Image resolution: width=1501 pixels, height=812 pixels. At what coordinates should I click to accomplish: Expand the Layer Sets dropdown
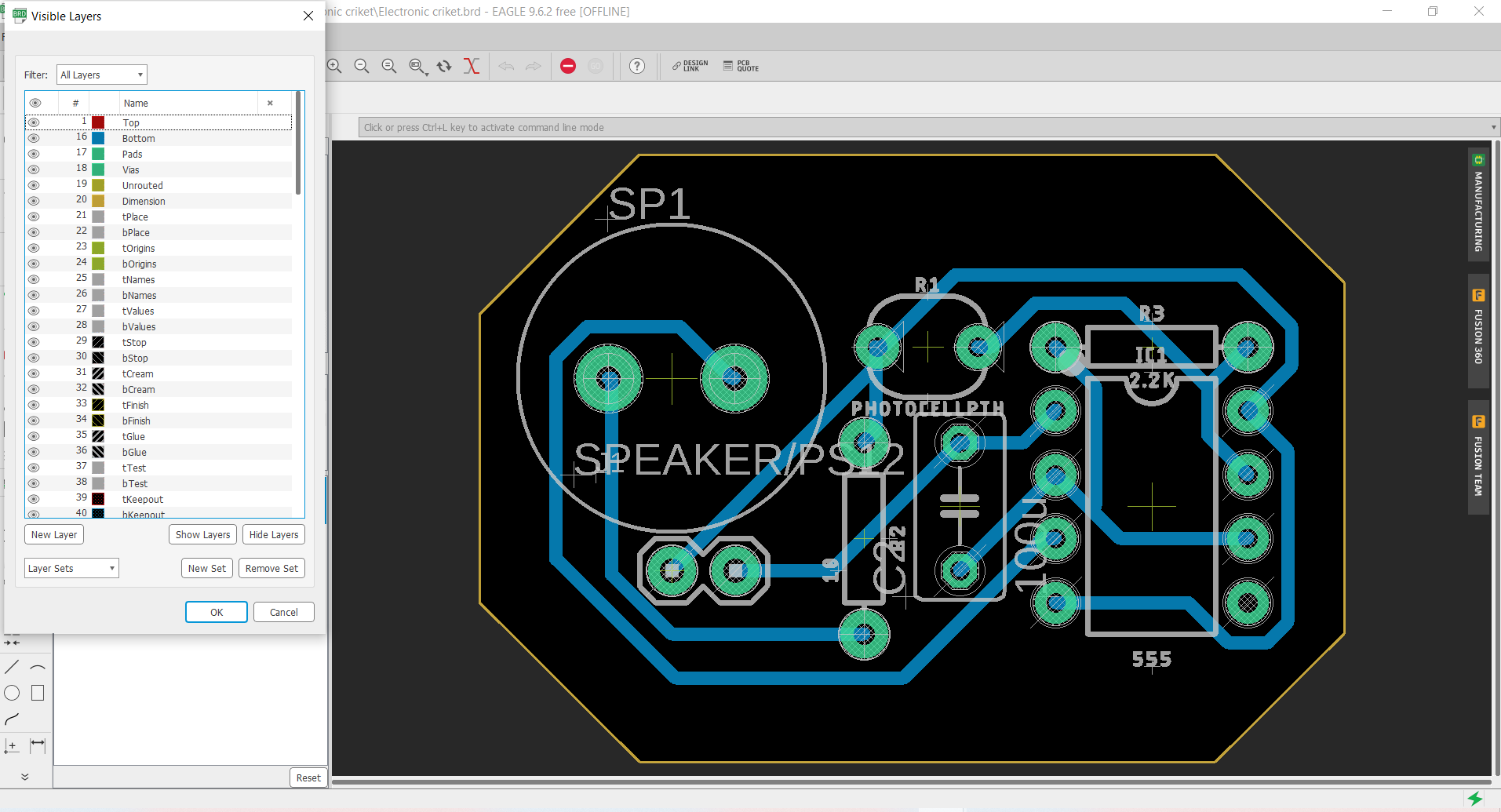[71, 568]
